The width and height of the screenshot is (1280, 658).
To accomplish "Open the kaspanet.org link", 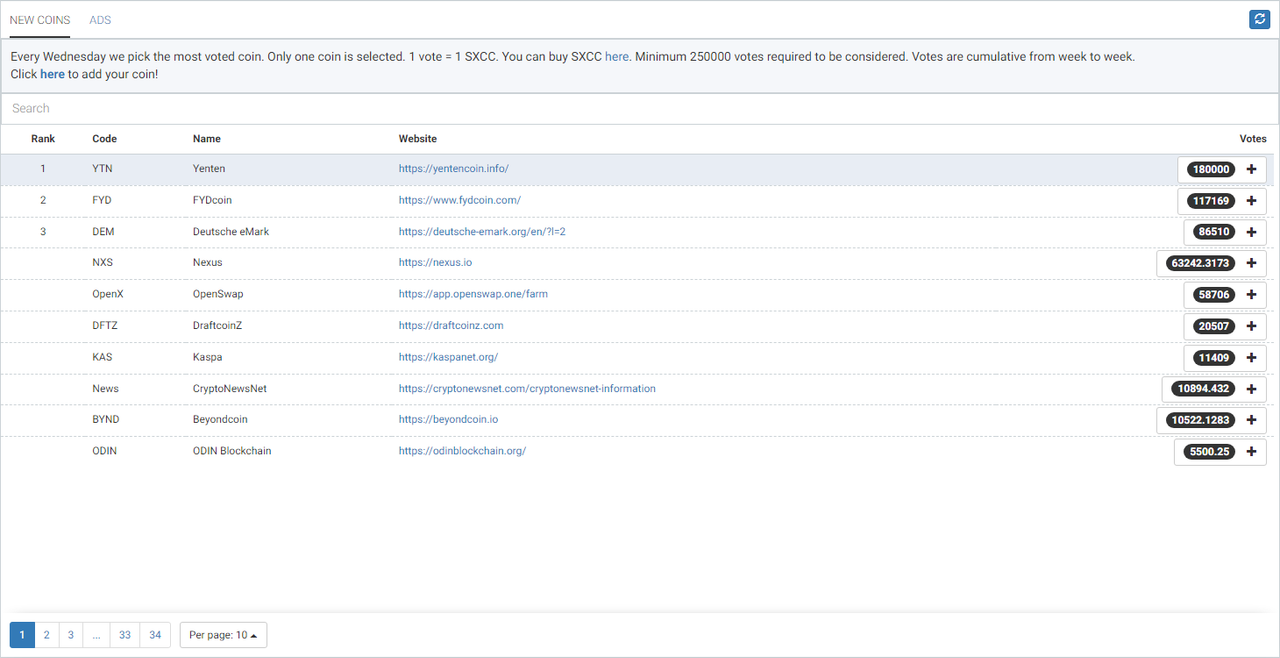I will (448, 357).
